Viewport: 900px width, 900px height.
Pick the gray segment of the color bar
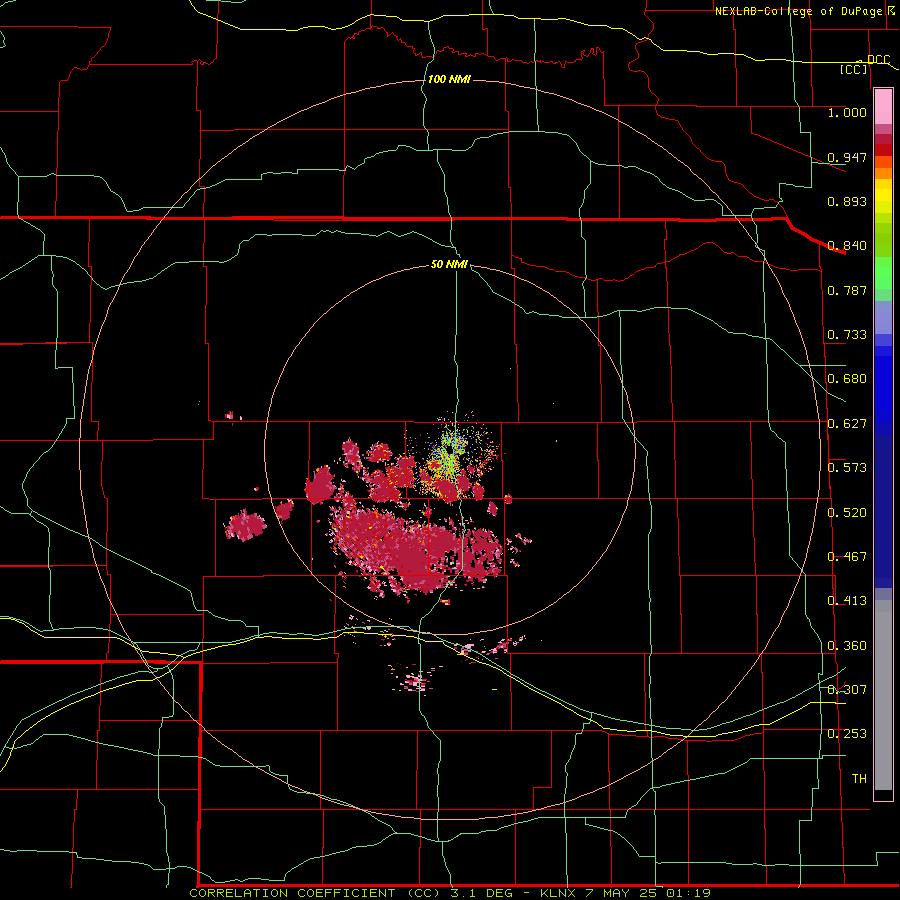[x=883, y=695]
